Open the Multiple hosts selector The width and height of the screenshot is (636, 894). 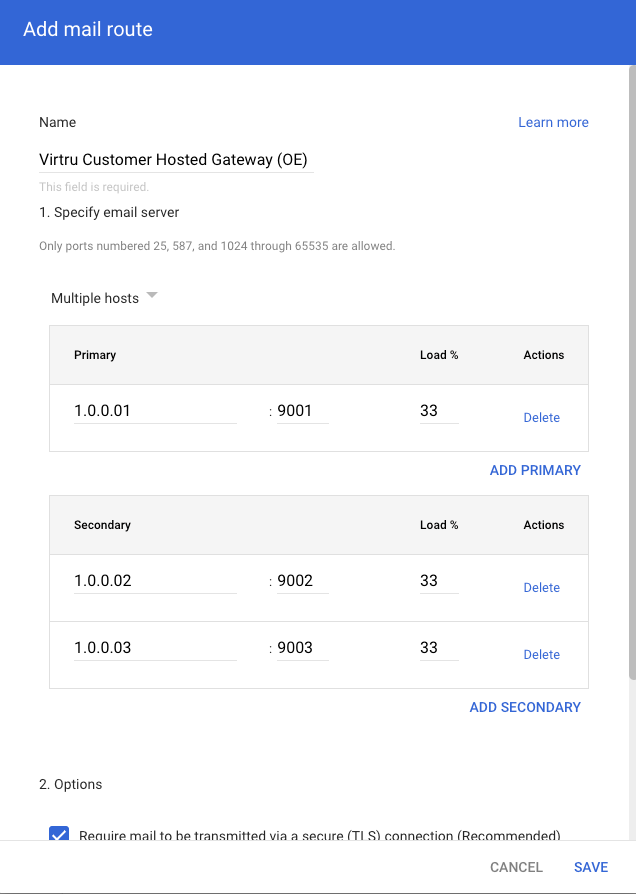(x=95, y=297)
